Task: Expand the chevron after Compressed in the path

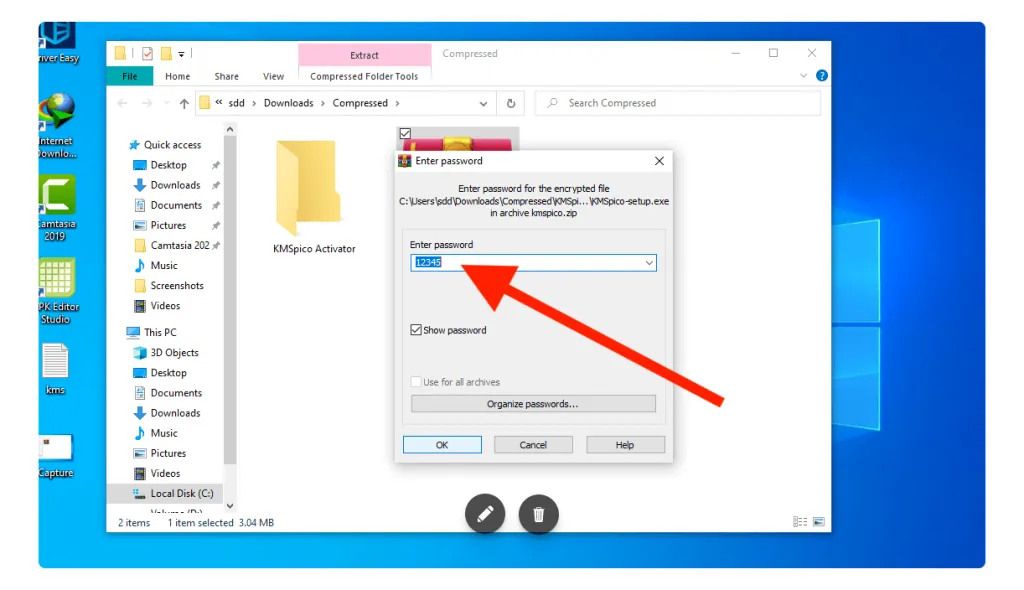Action: click(x=397, y=103)
